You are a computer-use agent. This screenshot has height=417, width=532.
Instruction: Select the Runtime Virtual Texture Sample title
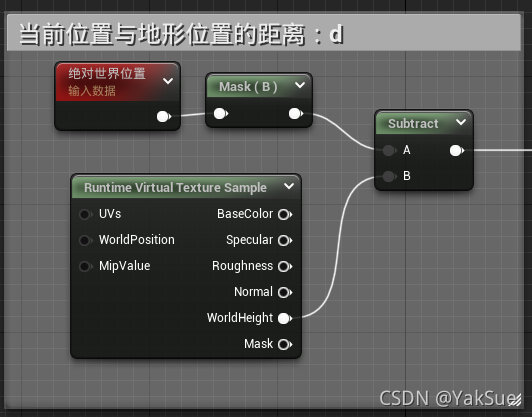click(175, 188)
